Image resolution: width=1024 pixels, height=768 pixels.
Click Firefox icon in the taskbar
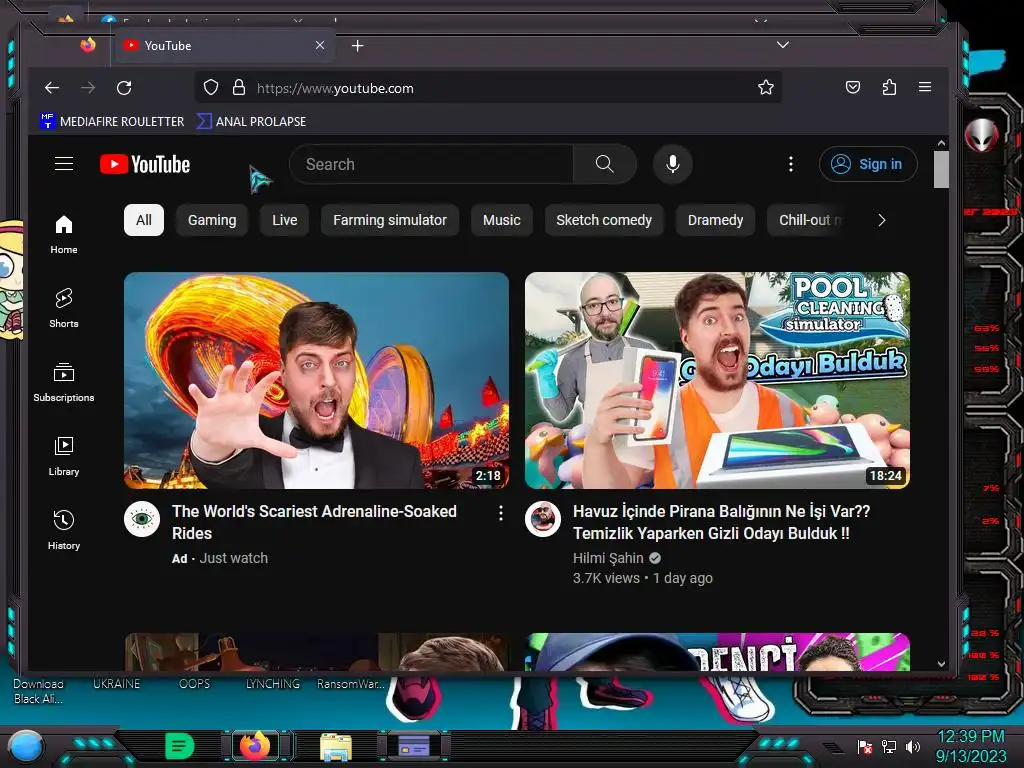point(255,745)
